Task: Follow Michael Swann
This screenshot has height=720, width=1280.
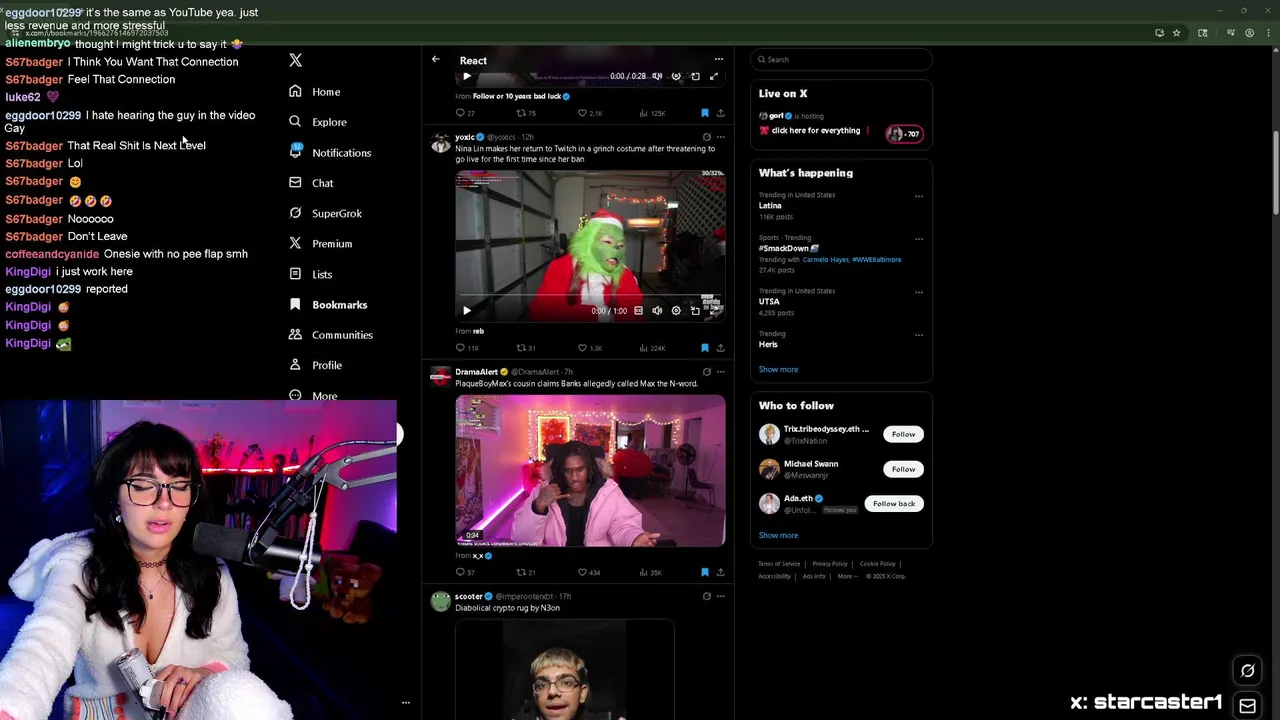Action: click(x=903, y=469)
